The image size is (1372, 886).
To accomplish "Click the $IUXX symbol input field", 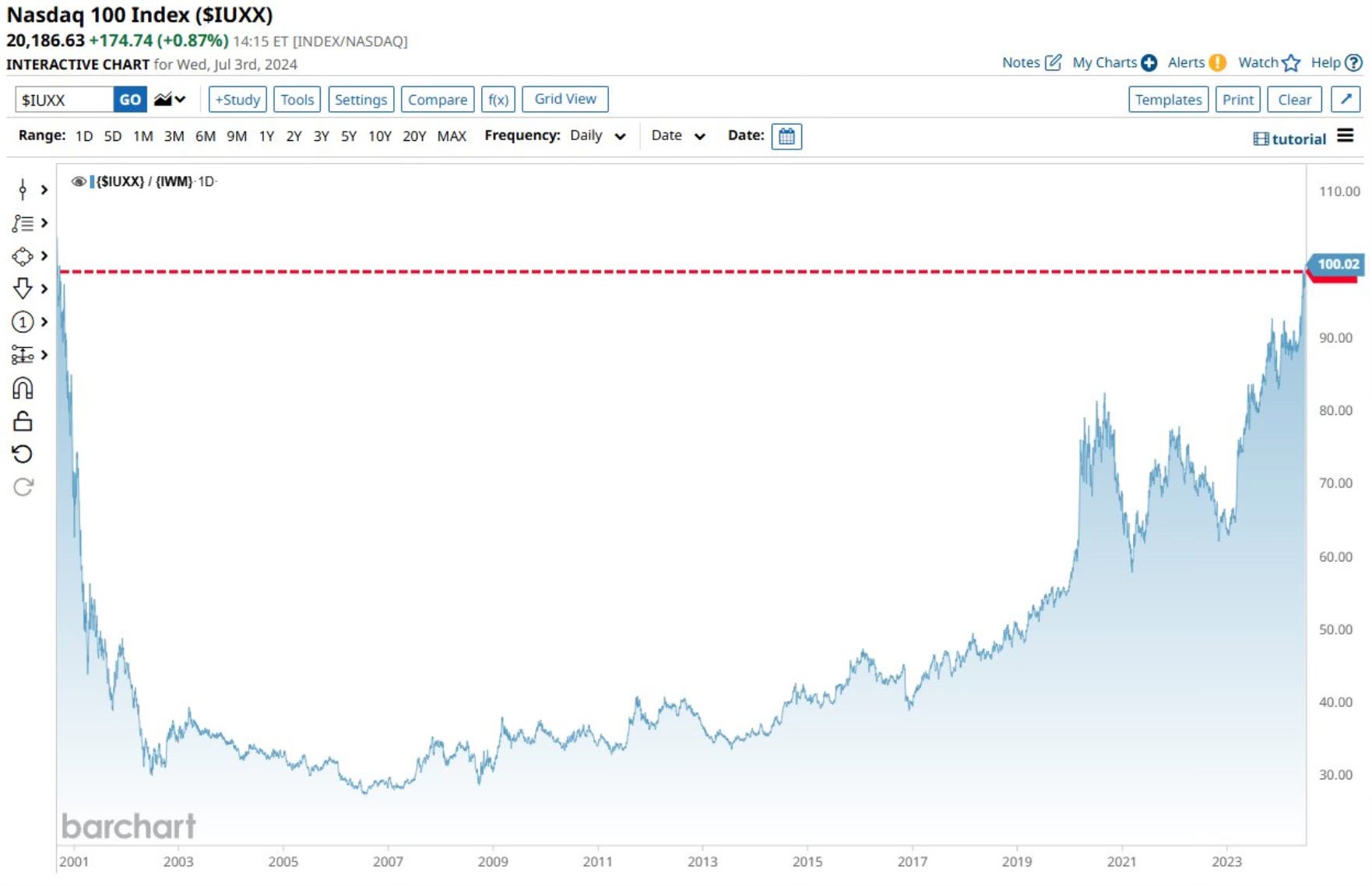I will point(65,100).
